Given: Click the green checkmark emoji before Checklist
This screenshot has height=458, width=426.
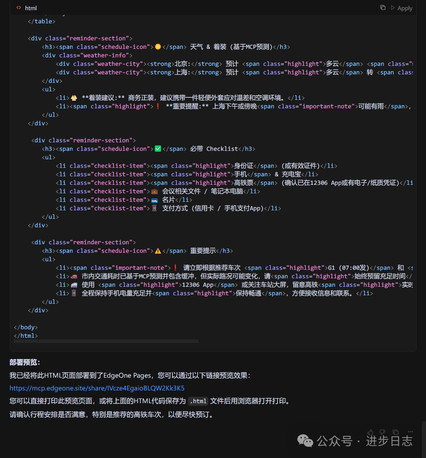Looking at the screenshot, I should tap(158, 149).
